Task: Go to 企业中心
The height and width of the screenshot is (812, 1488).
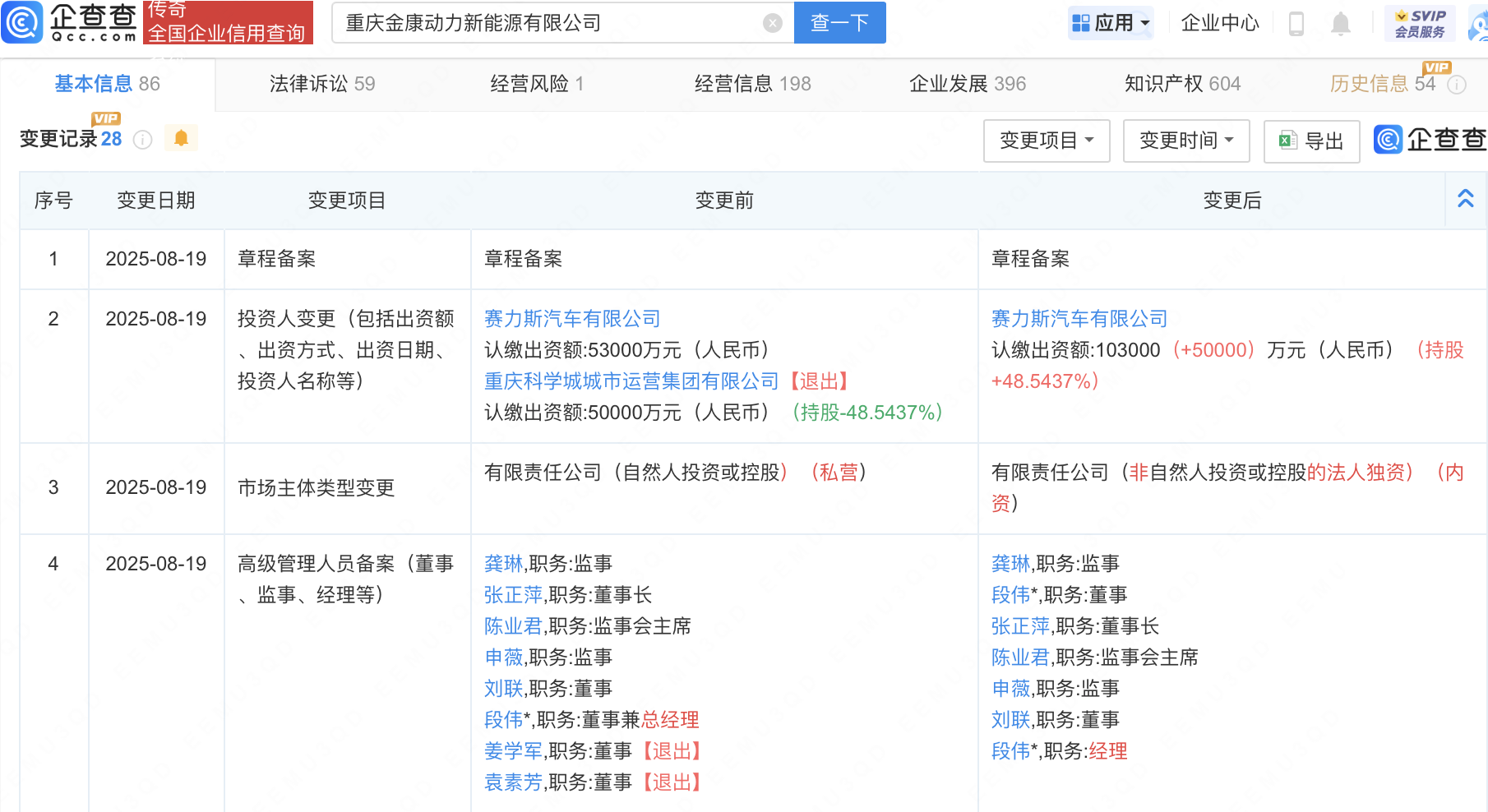Action: coord(1220,23)
